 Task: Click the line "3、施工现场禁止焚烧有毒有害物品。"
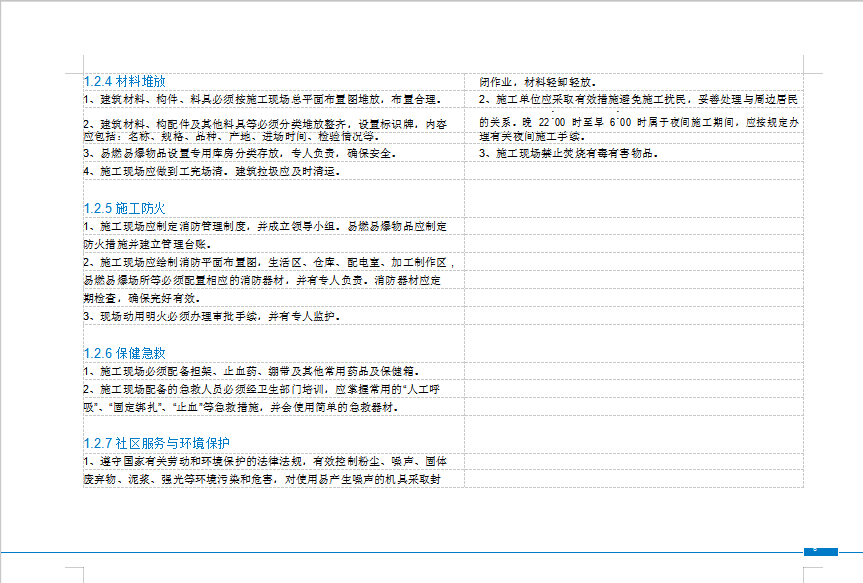coord(569,154)
